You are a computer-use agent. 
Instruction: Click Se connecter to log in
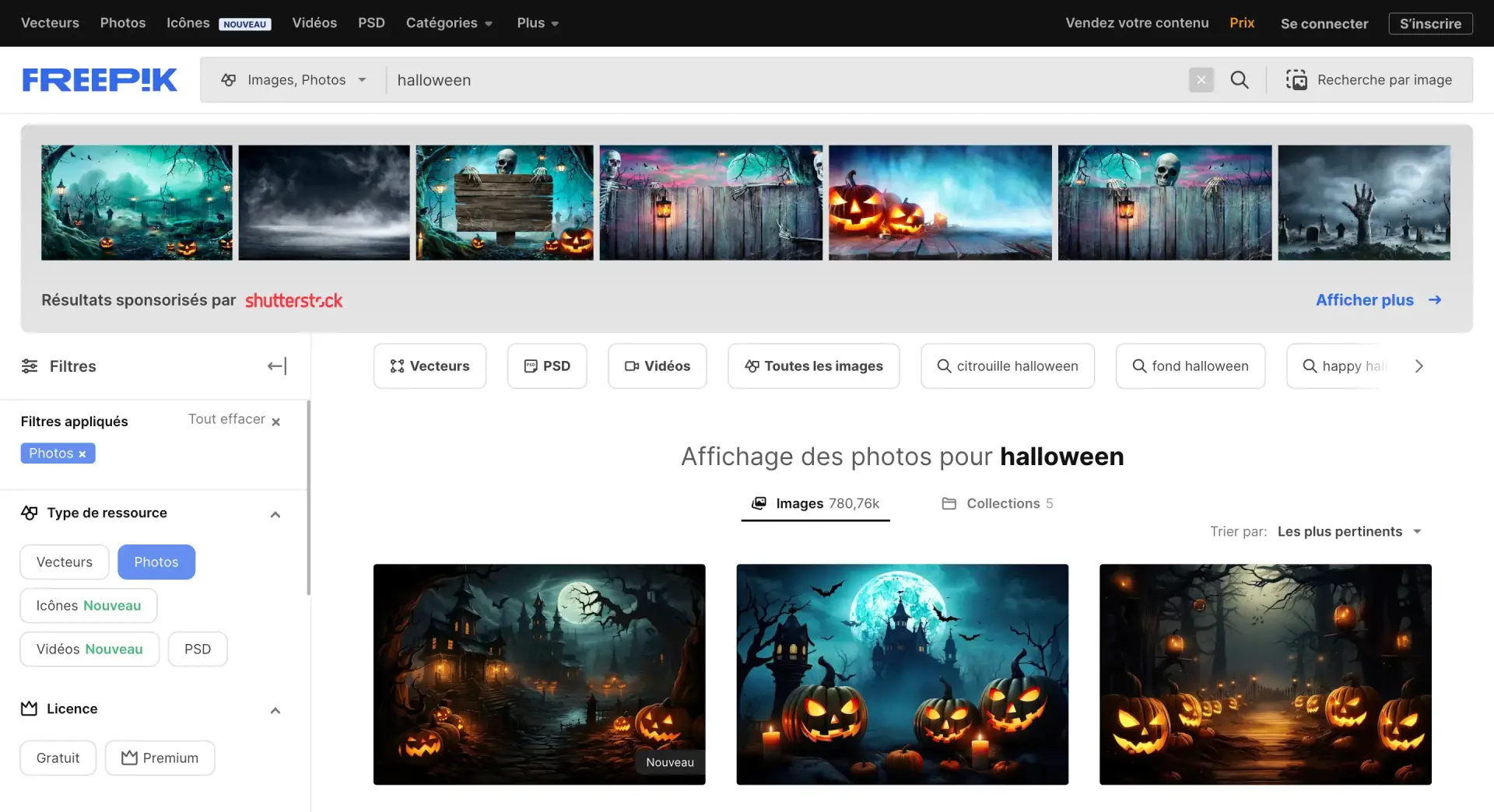tap(1324, 24)
